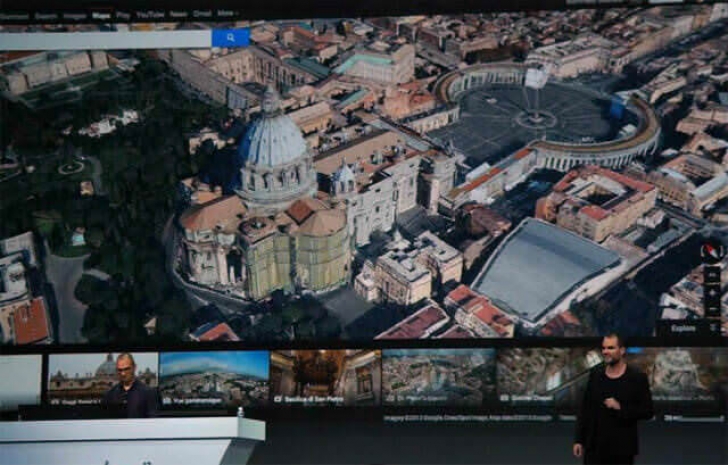Image resolution: width=728 pixels, height=465 pixels.
Task: Open the basilica facade thumbnail before Vue panoramique
Action: point(102,376)
